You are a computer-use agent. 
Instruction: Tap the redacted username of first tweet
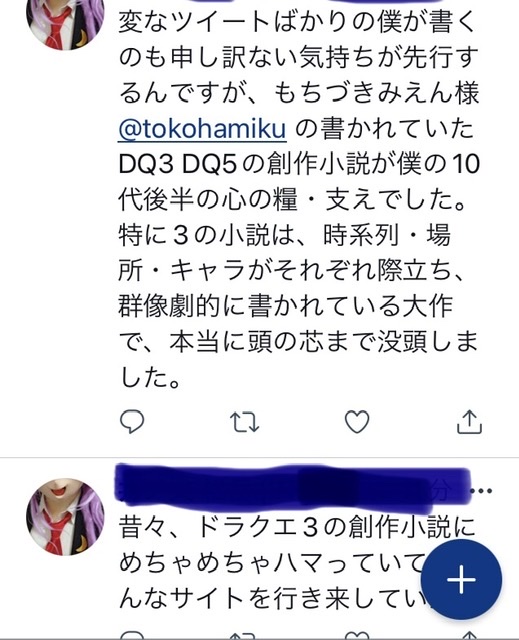310,2
